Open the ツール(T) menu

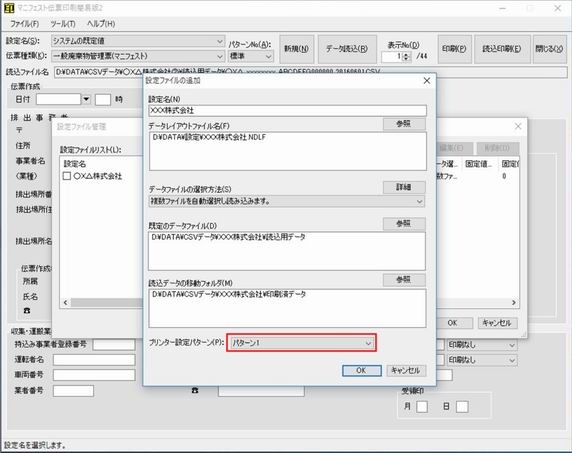tap(63, 24)
